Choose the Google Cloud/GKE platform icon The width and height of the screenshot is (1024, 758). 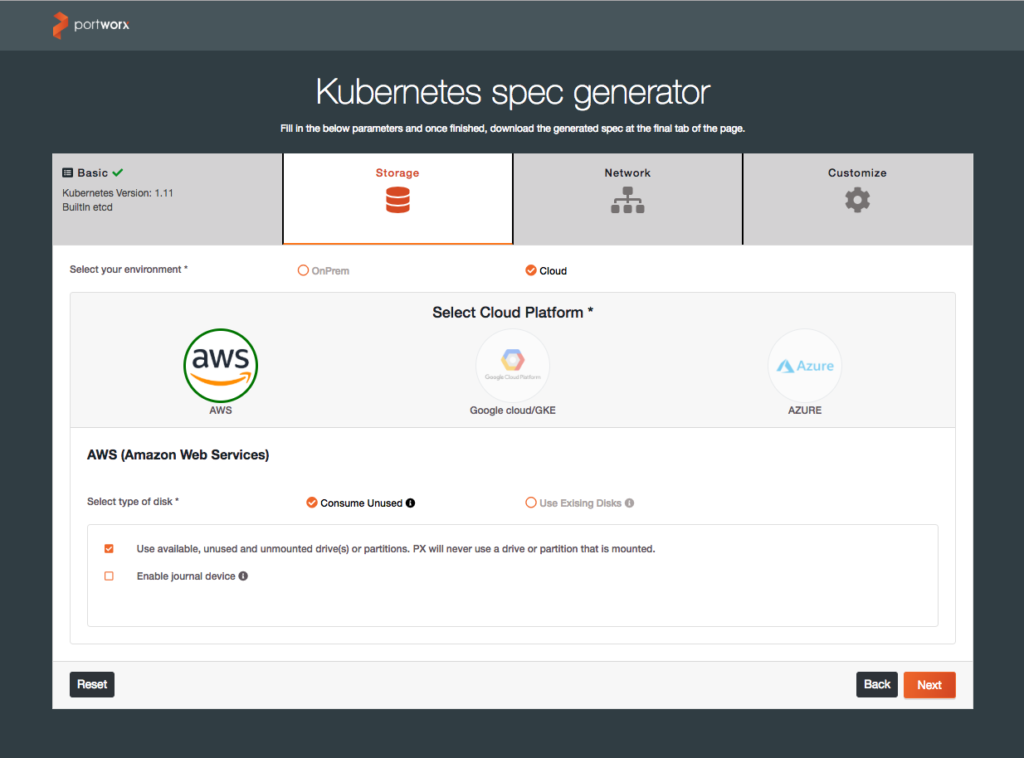pyautogui.click(x=512, y=365)
